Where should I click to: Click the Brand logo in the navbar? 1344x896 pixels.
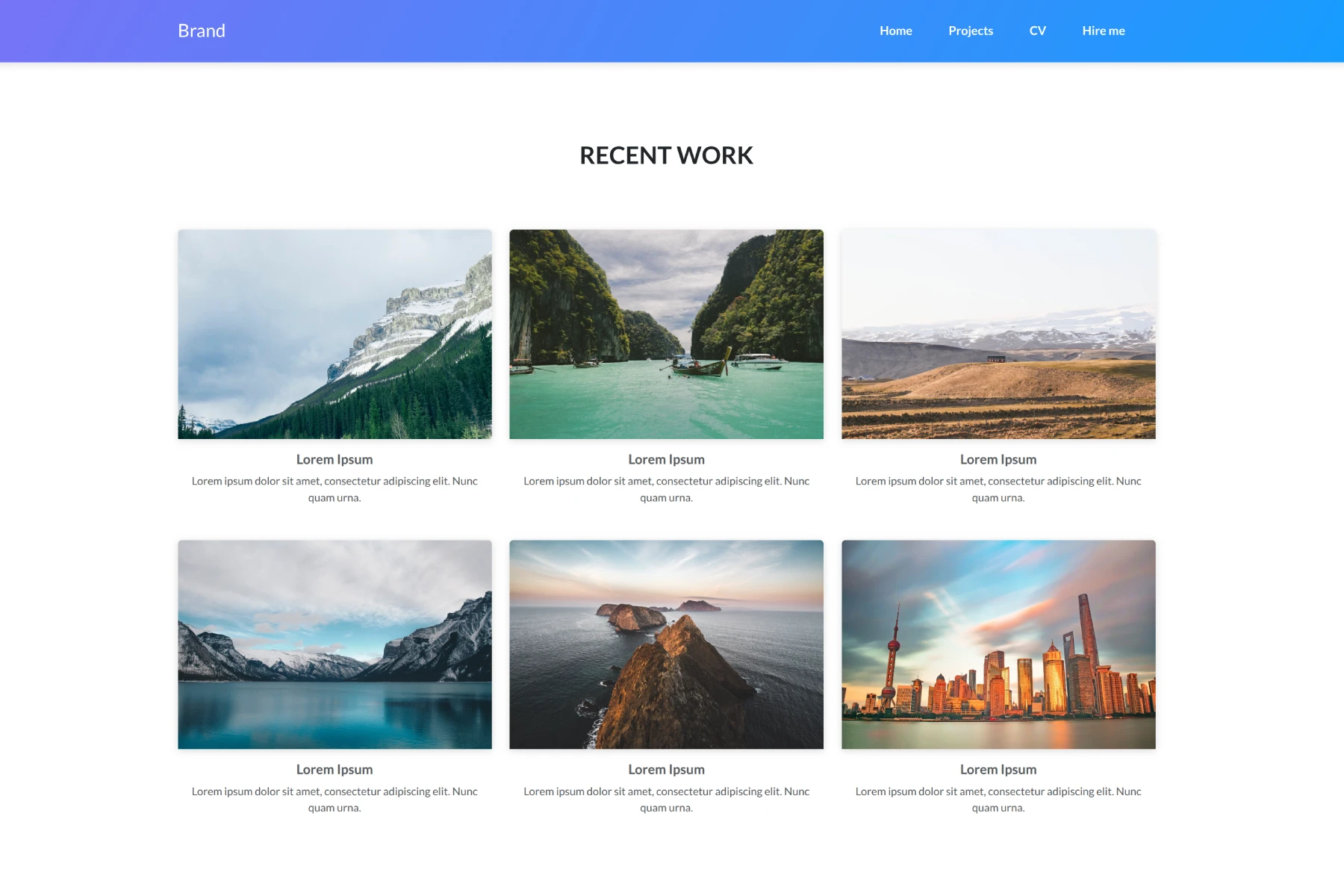202,31
